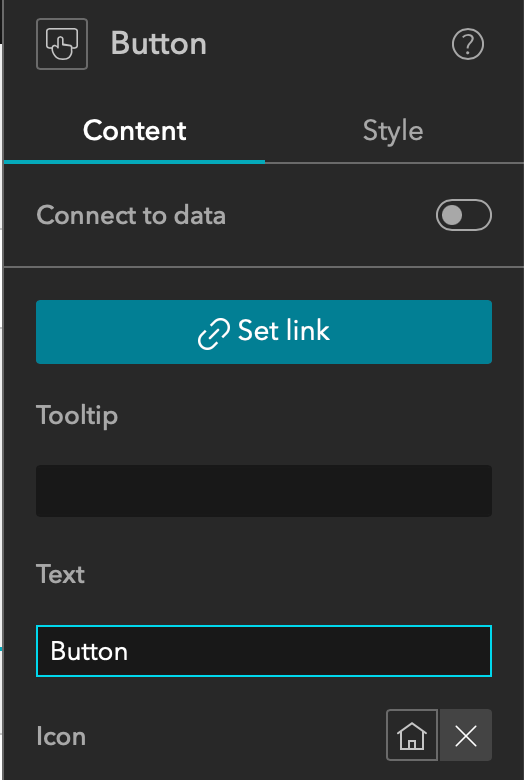Viewport: 524px width, 780px height.
Task: Click the Button widget icon in header
Action: point(62,44)
